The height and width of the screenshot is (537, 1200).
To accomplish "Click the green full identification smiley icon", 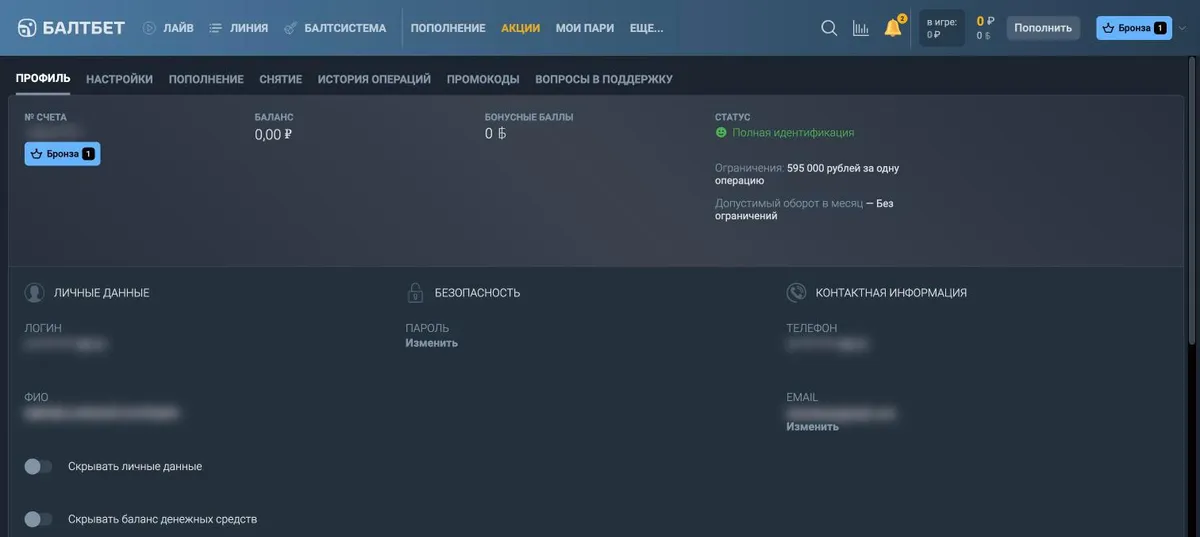I will click(x=721, y=132).
